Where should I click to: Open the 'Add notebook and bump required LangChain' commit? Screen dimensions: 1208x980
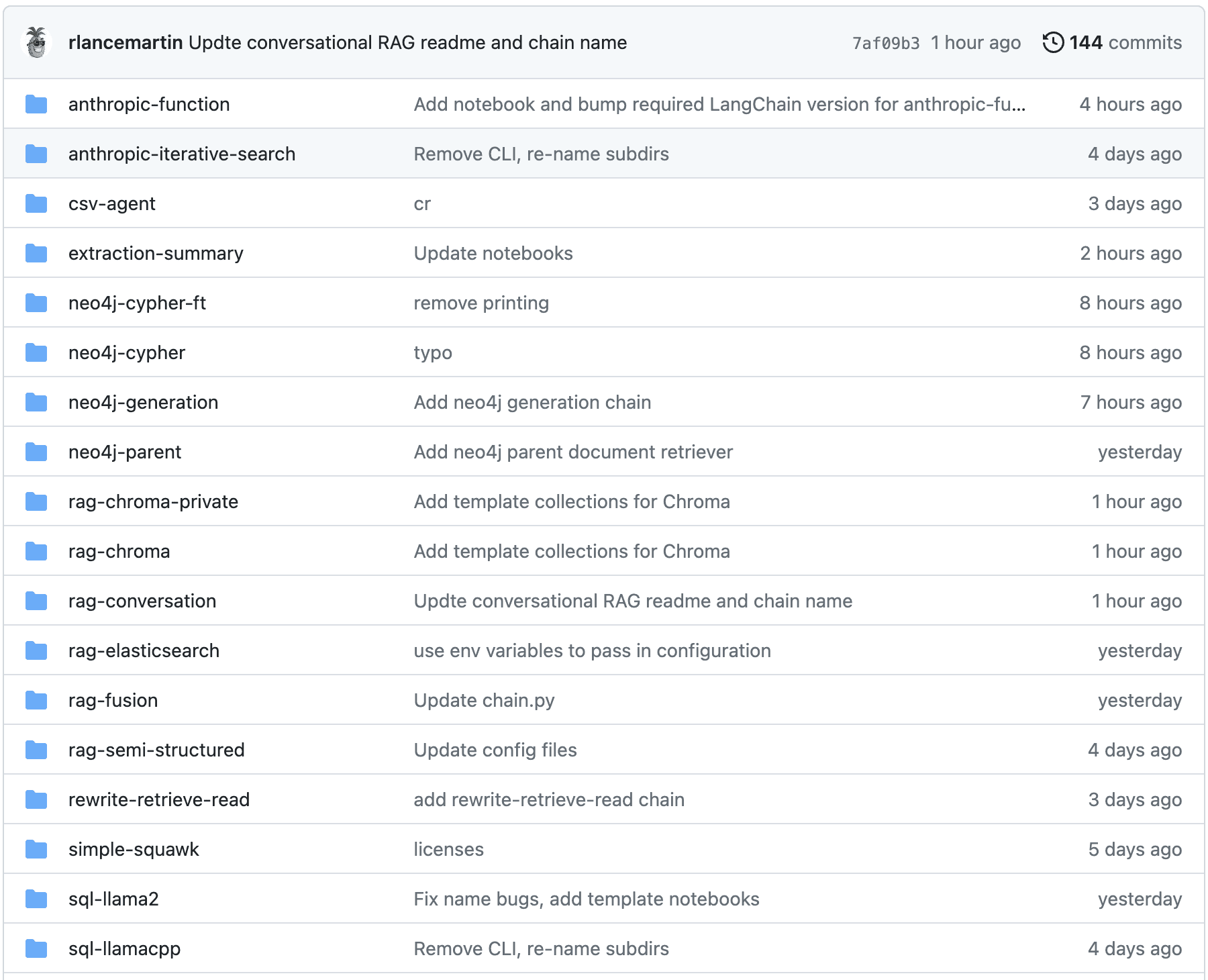pos(719,104)
